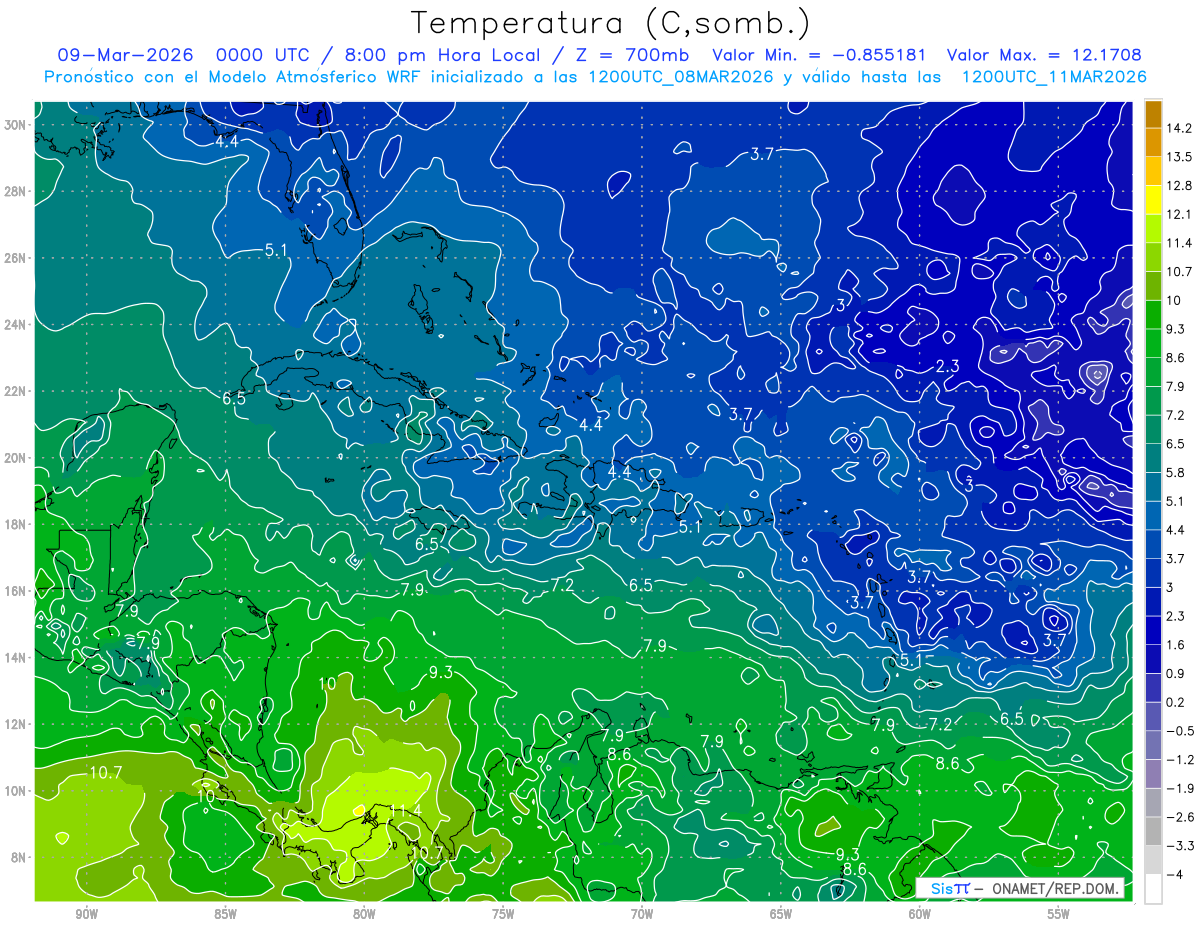This screenshot has width=1200, height=927.
Task: Click the '0.9' color bar label
Action: pyautogui.click(x=1175, y=673)
